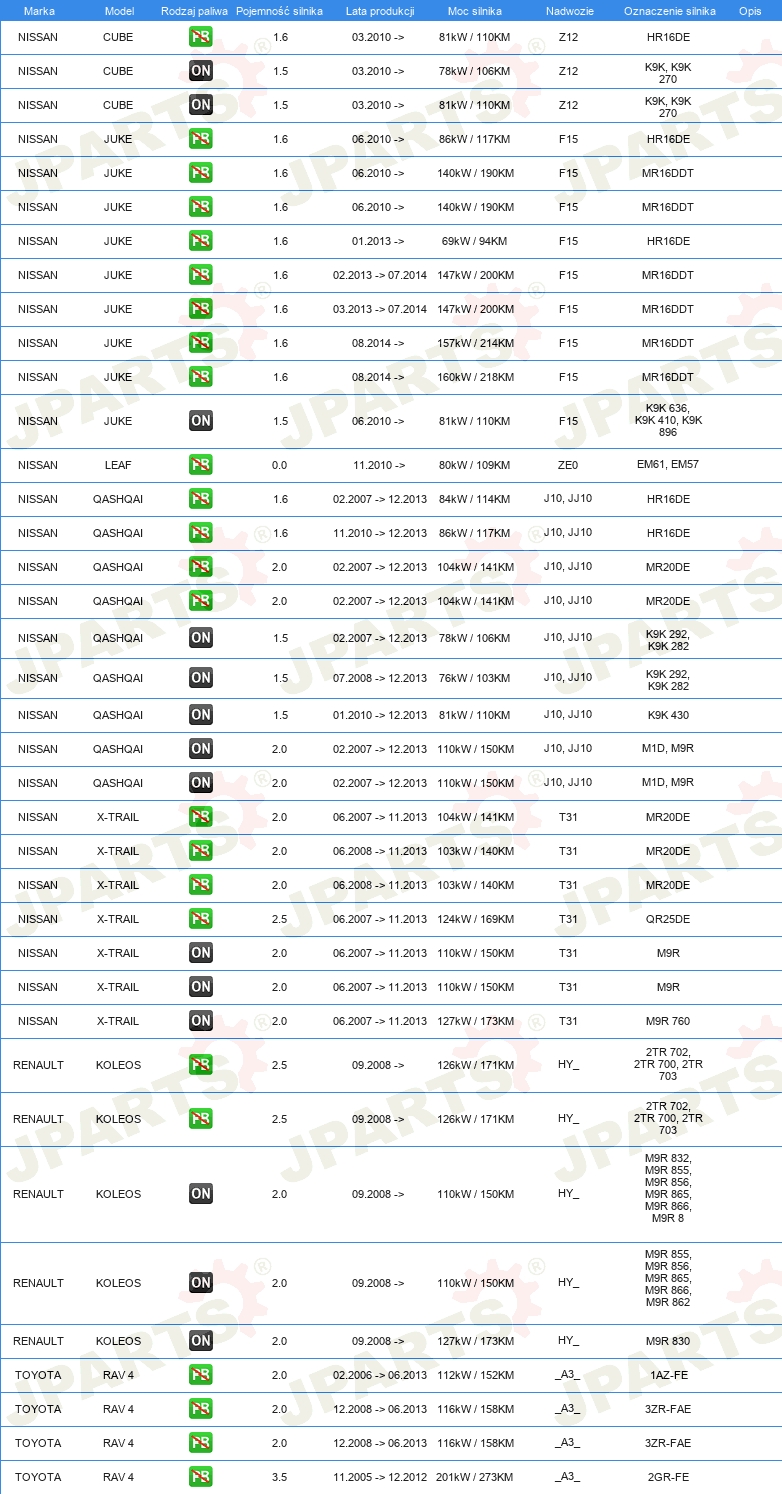Image resolution: width=782 pixels, height=1494 pixels.
Task: Click the Opis column header
Action: tap(750, 11)
